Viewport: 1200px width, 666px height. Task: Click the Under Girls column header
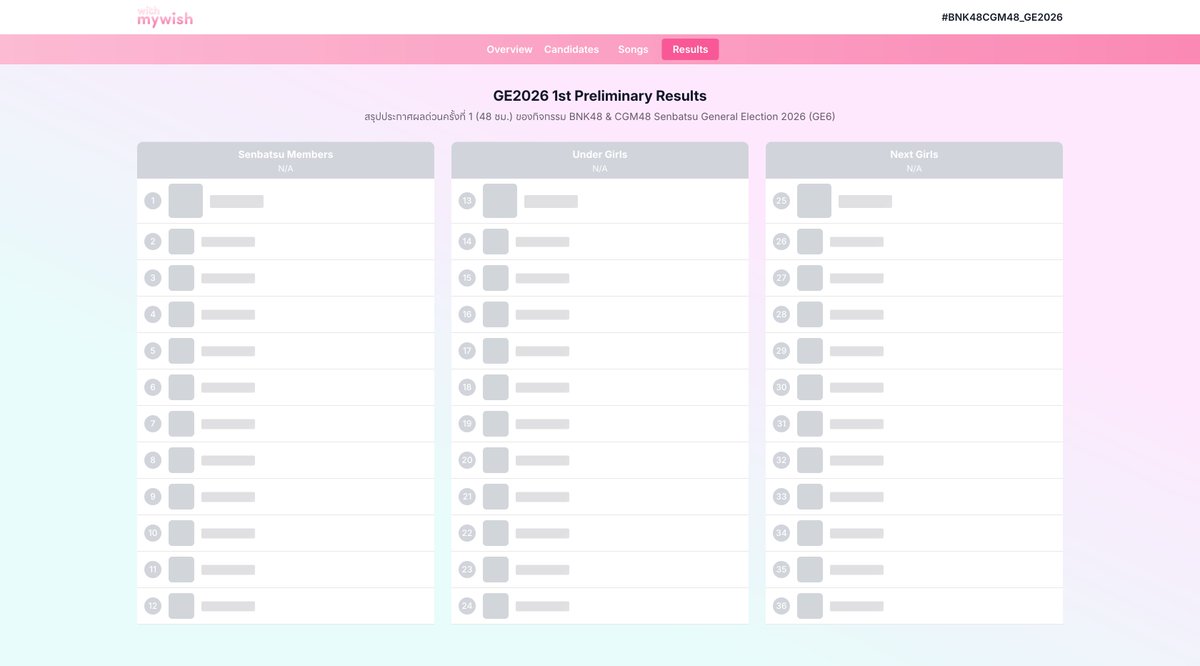[600, 160]
